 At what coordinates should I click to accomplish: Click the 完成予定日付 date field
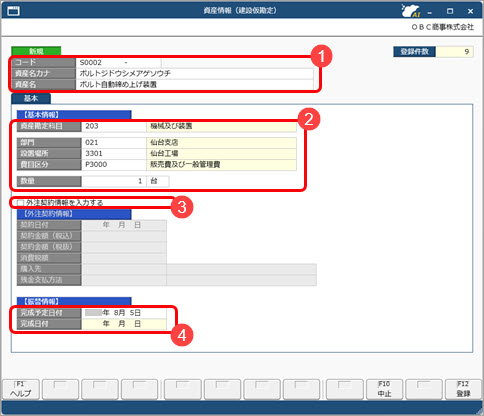[124, 313]
